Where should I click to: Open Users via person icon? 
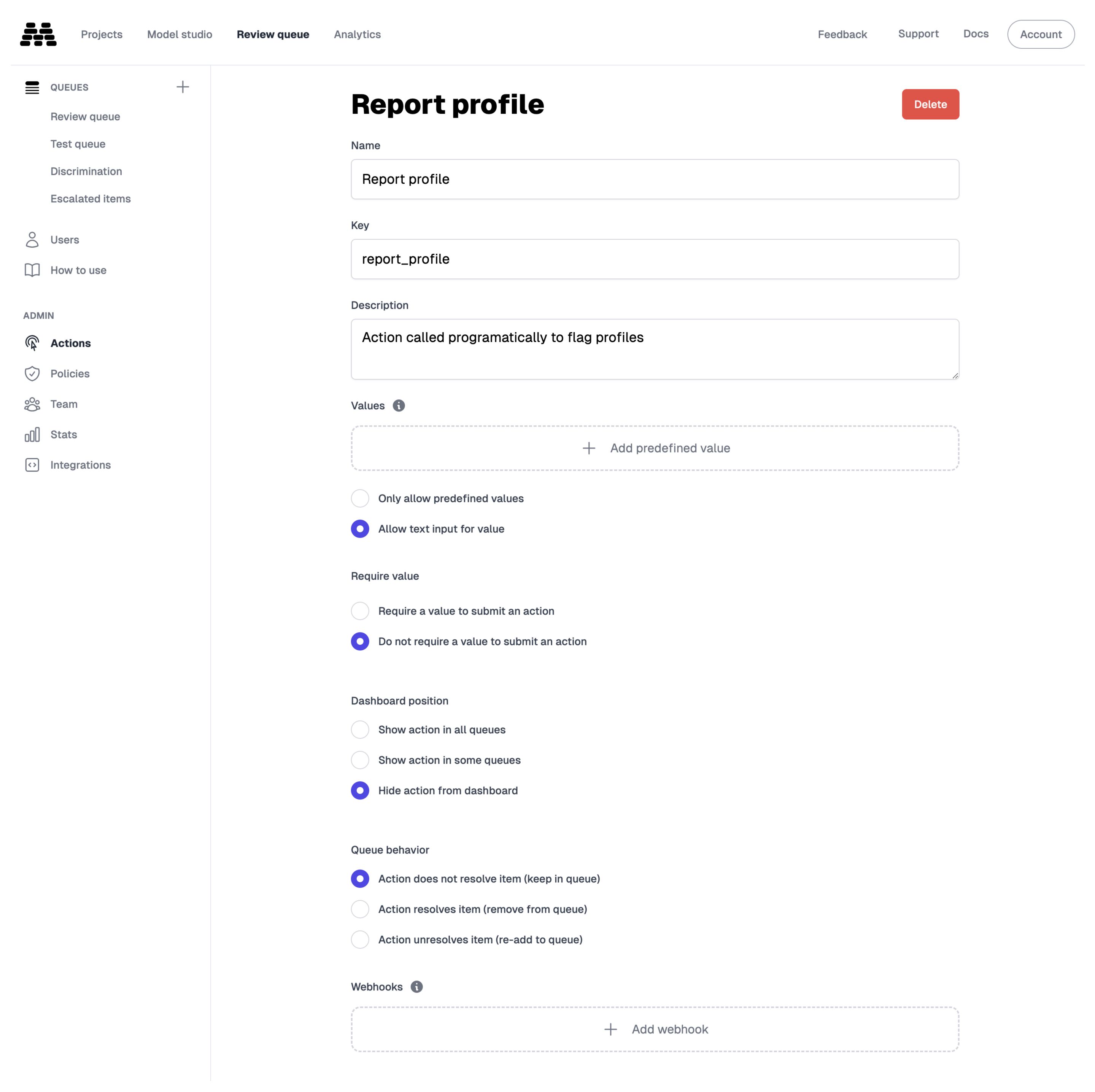click(32, 240)
